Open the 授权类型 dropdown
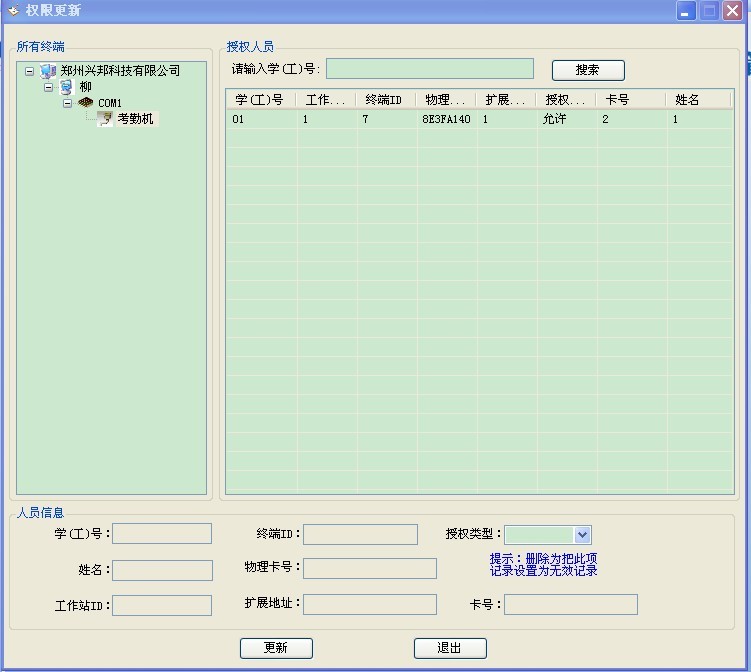 click(x=582, y=535)
